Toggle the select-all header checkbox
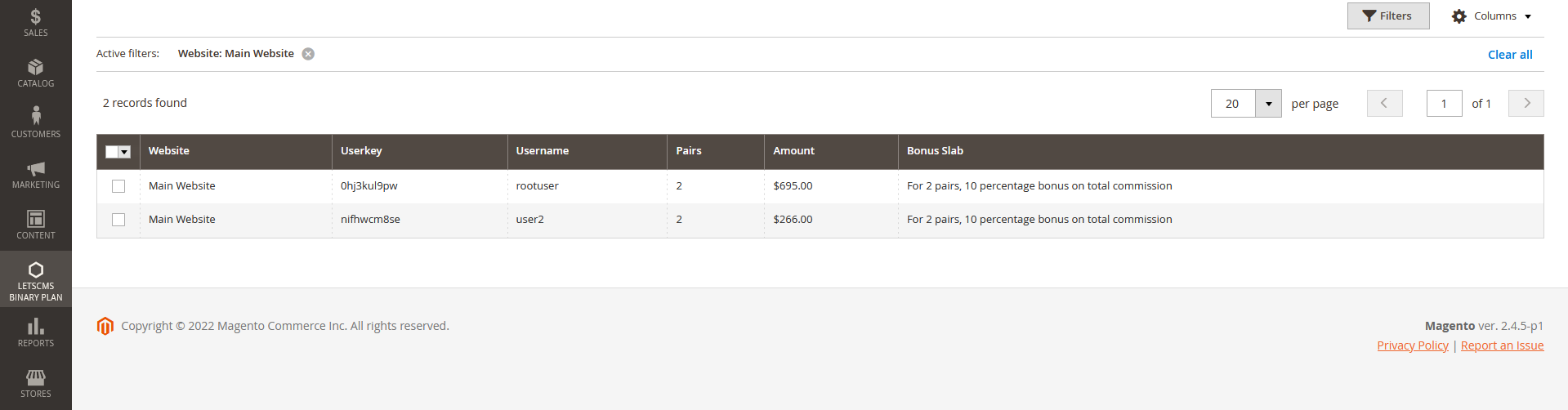Image resolution: width=1568 pixels, height=410 pixels. (x=112, y=152)
